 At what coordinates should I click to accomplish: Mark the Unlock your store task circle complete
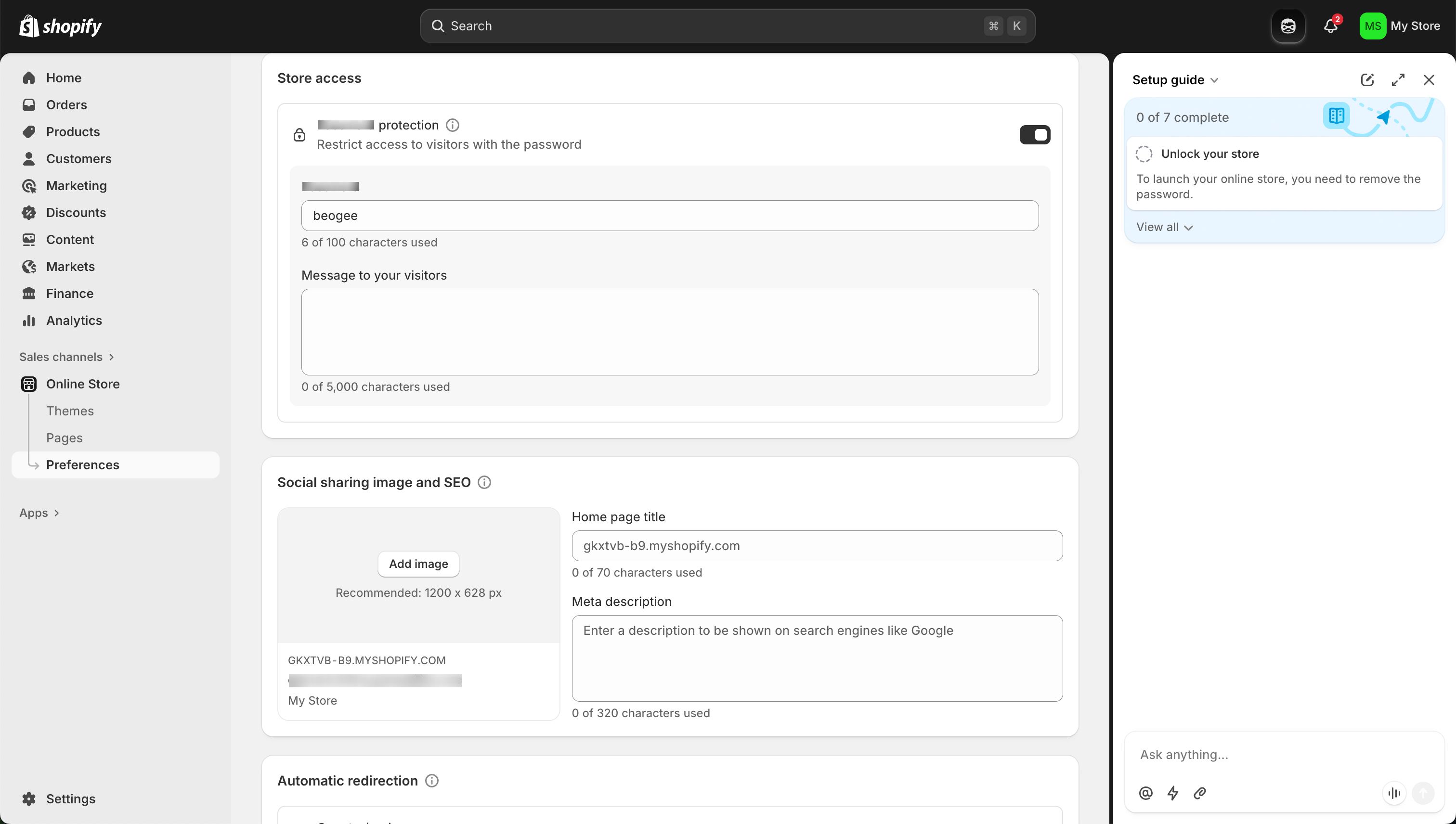point(1144,154)
